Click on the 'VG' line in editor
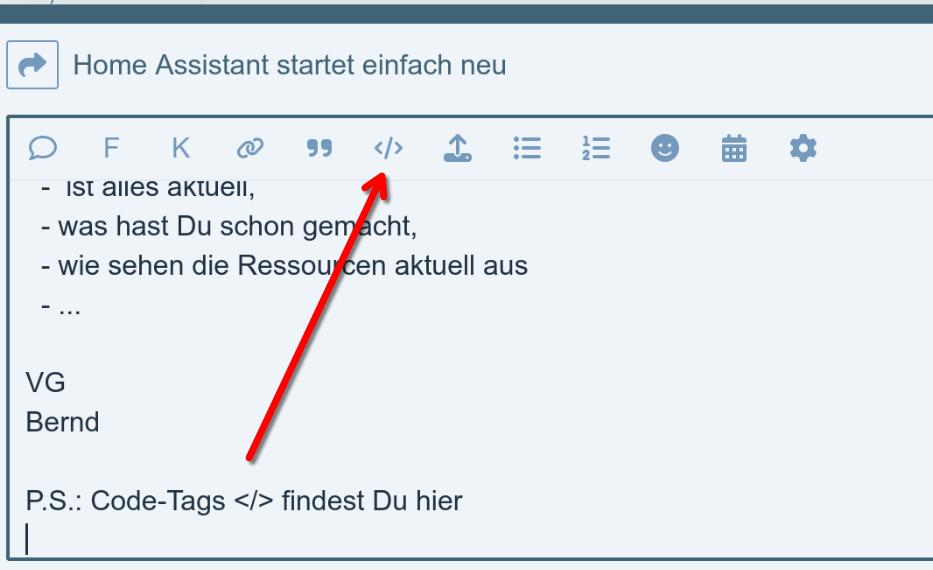 click(x=45, y=383)
